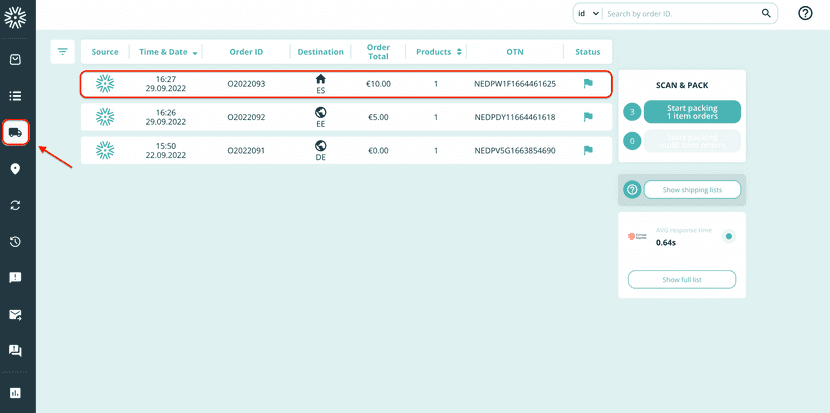Open the table filter icon
Screen dimensions: 830x413
63,52
